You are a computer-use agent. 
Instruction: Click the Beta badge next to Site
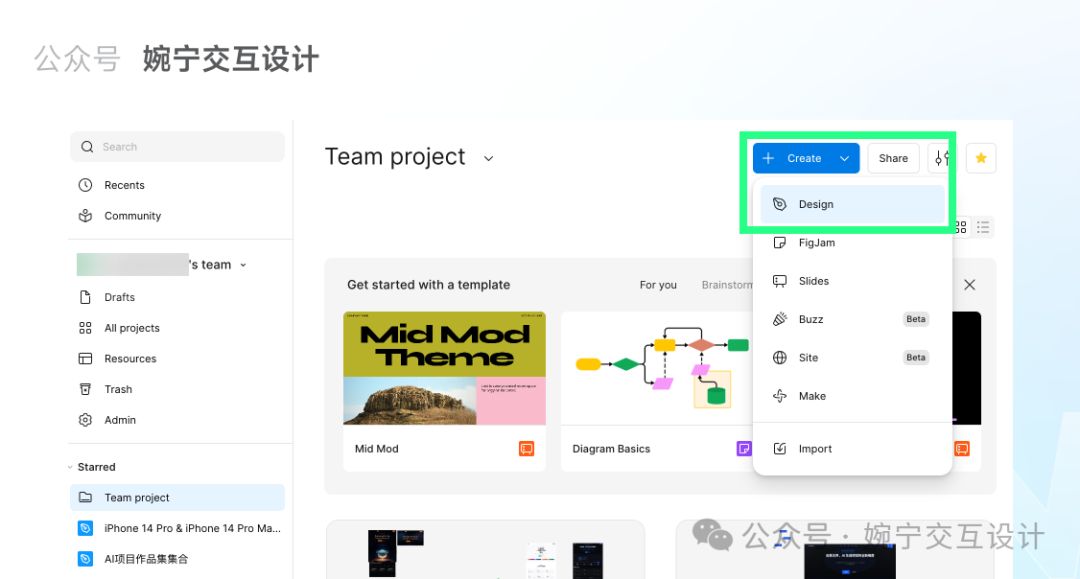tap(915, 357)
